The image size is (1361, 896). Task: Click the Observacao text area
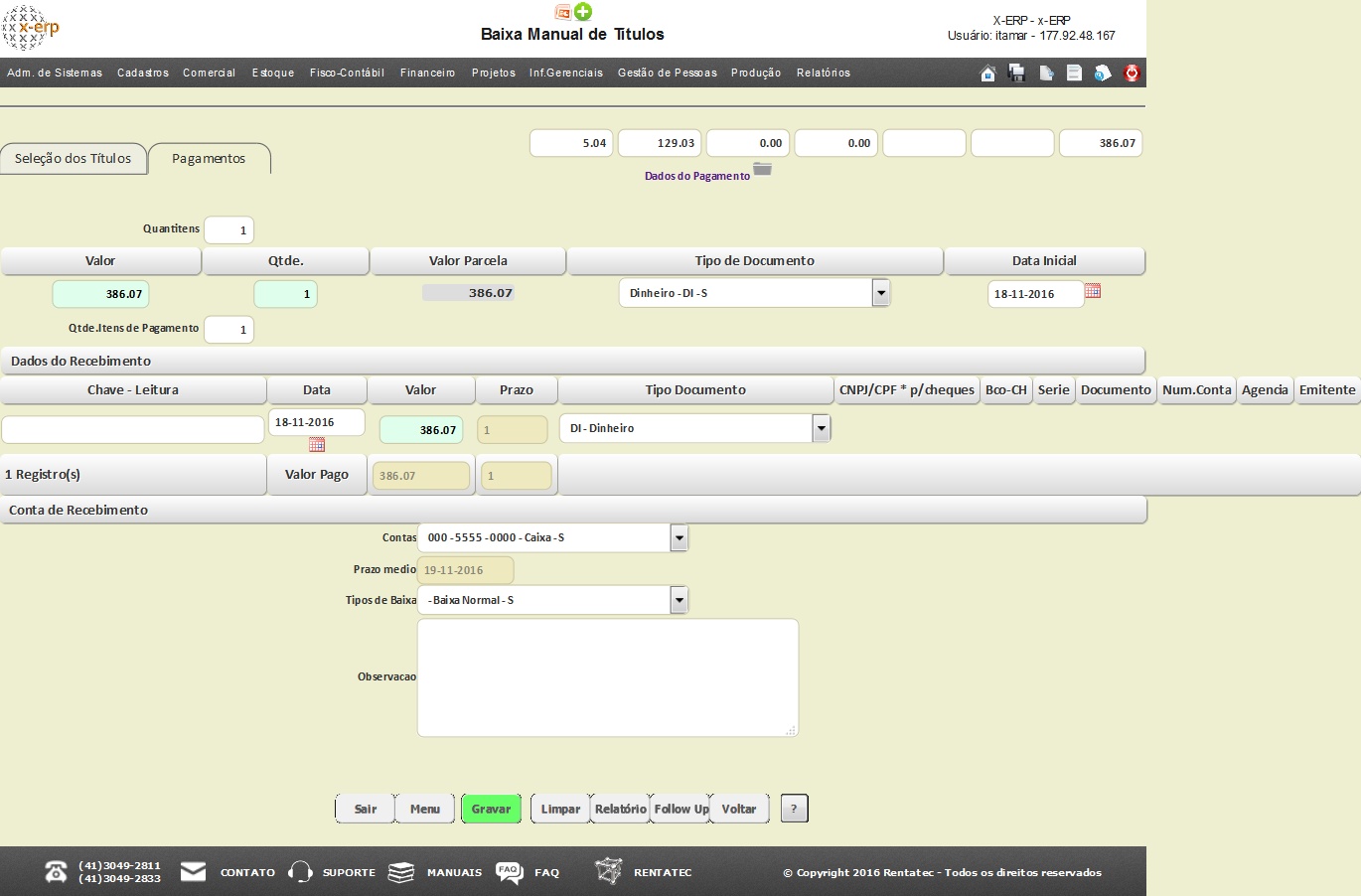pos(608,677)
